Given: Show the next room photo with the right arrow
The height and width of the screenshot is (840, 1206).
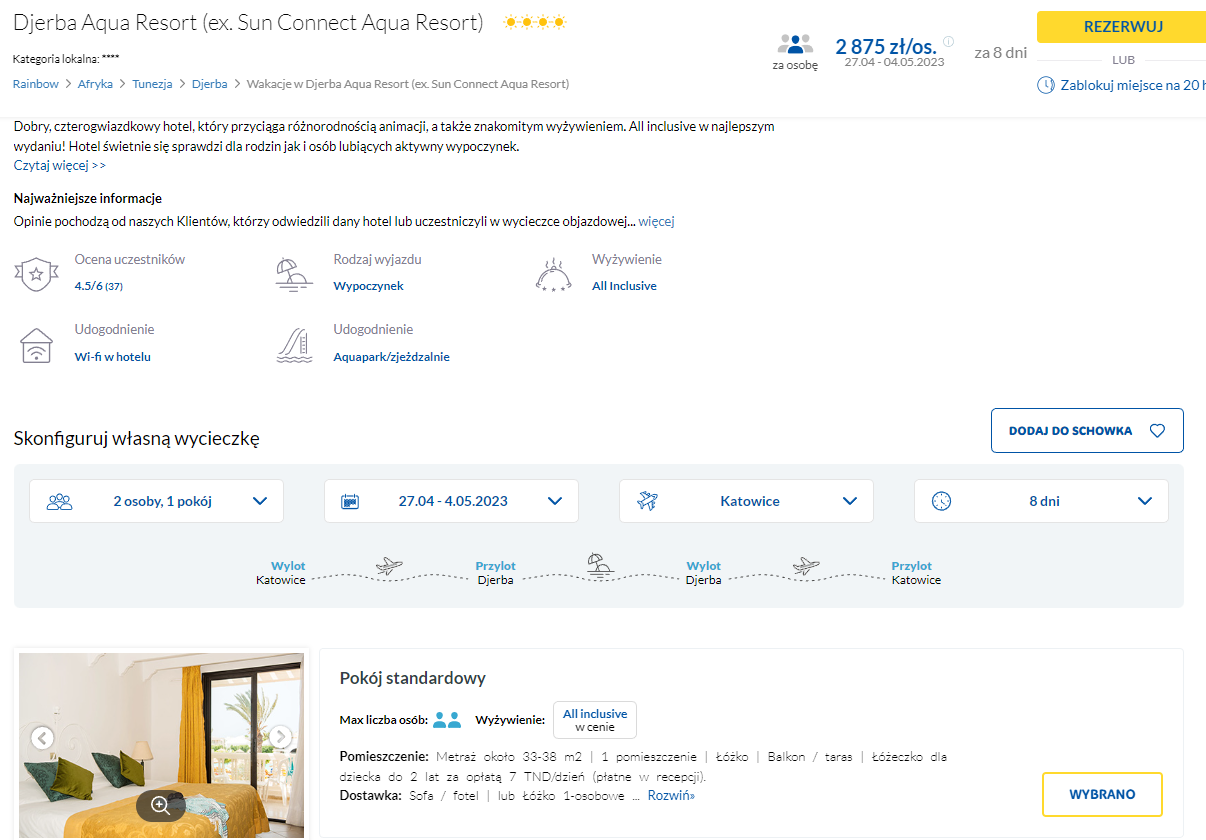Looking at the screenshot, I should [282, 738].
